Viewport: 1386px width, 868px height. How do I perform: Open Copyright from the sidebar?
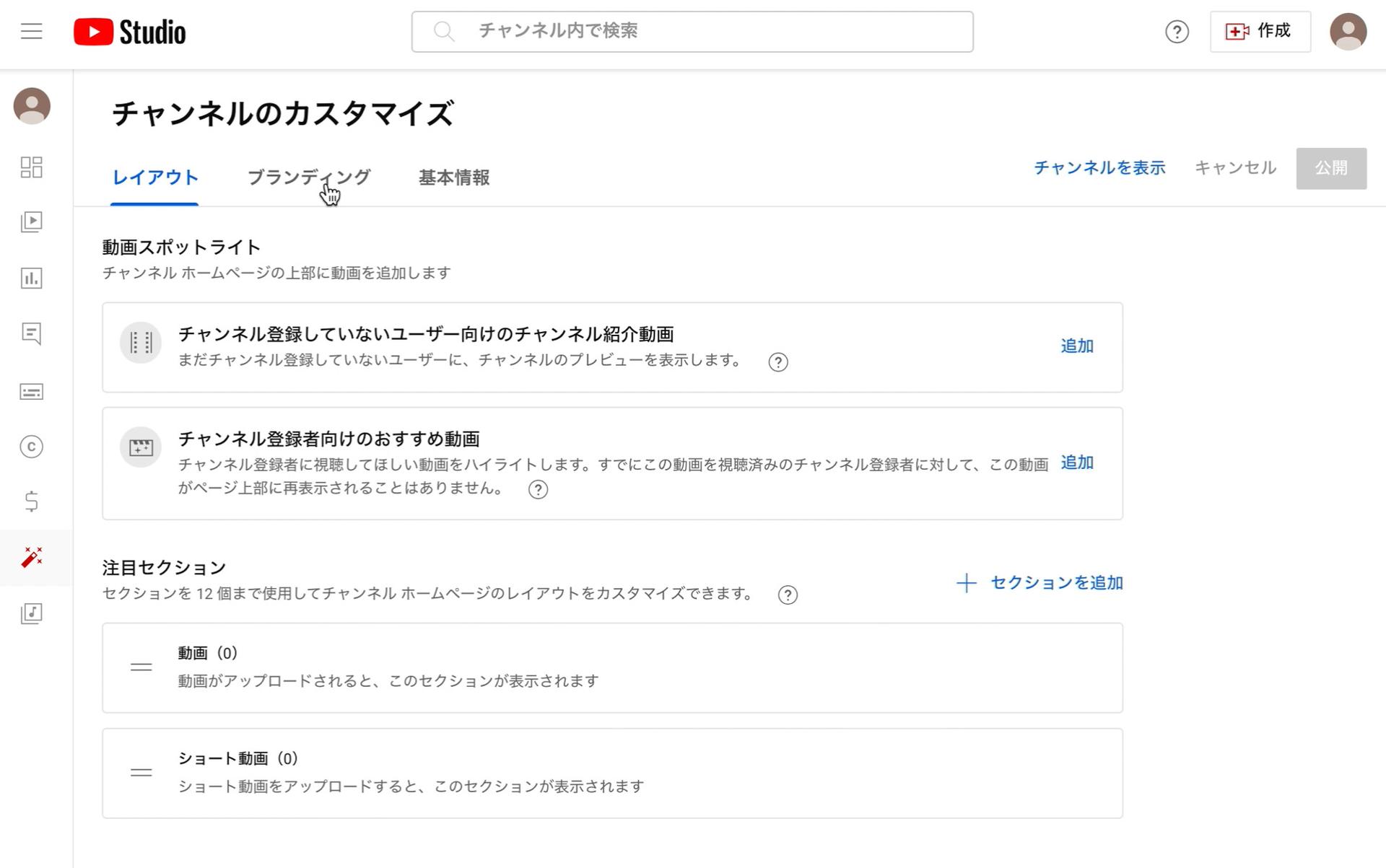point(31,447)
